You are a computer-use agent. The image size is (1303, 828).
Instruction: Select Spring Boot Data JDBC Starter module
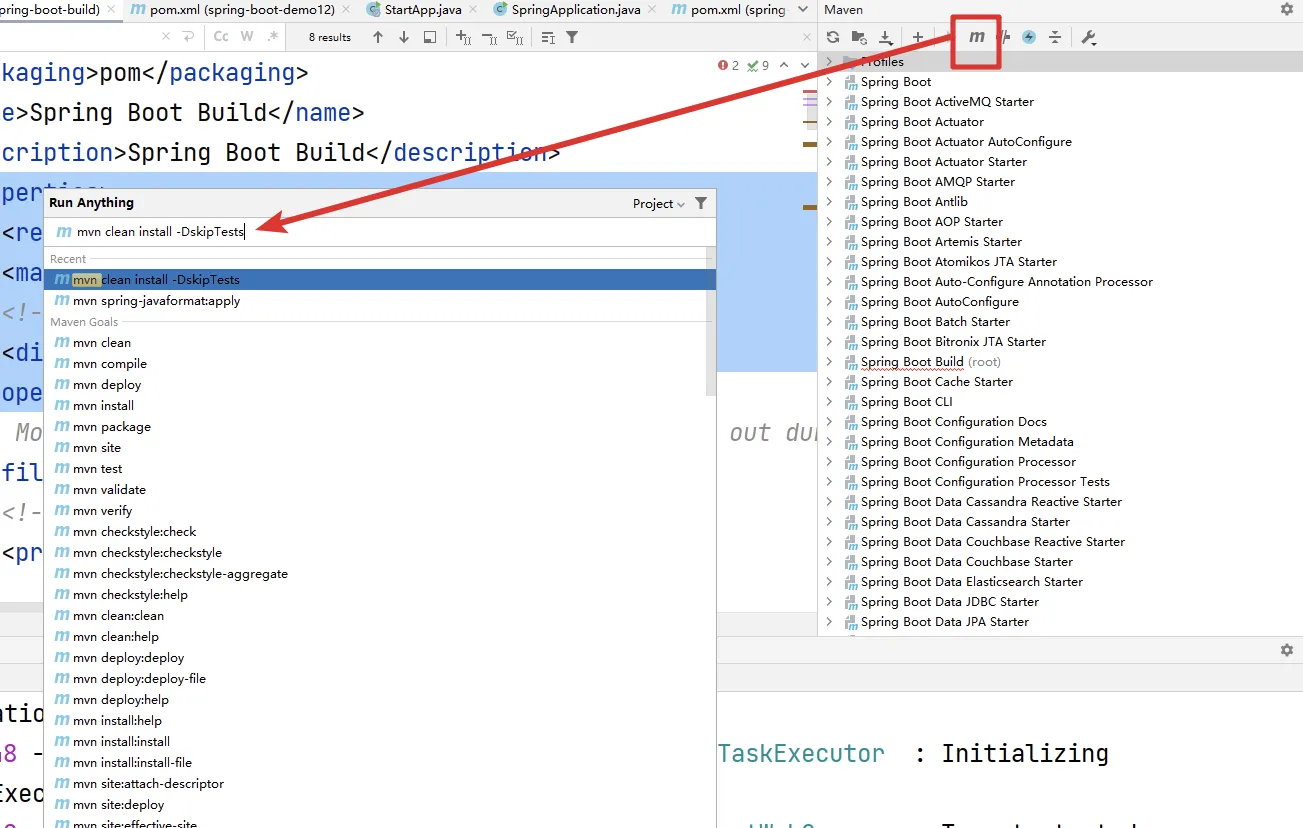950,602
